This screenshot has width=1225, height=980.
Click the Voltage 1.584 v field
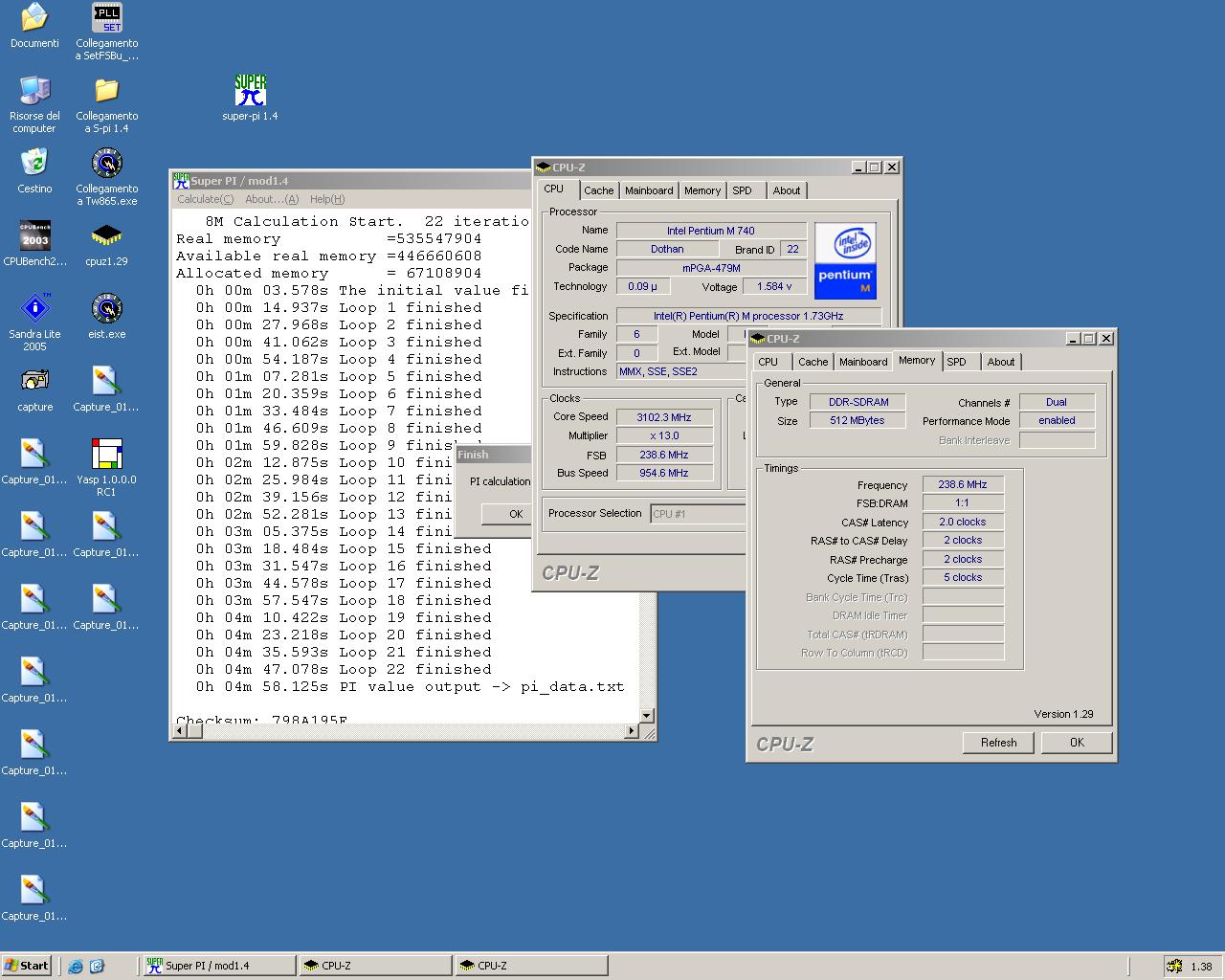click(775, 286)
